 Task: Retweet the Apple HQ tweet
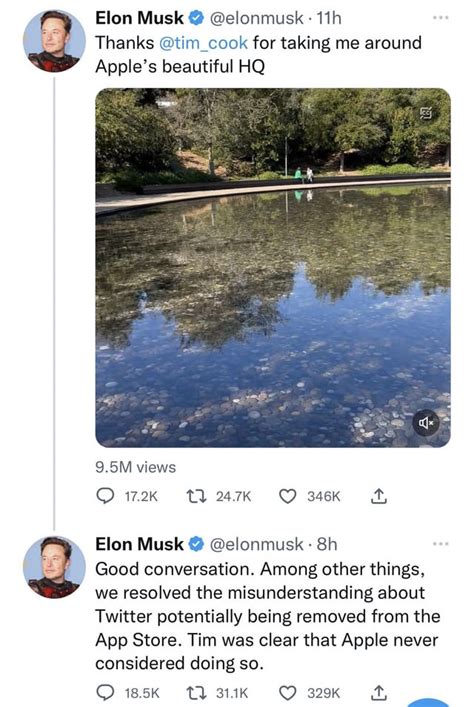click(x=196, y=496)
